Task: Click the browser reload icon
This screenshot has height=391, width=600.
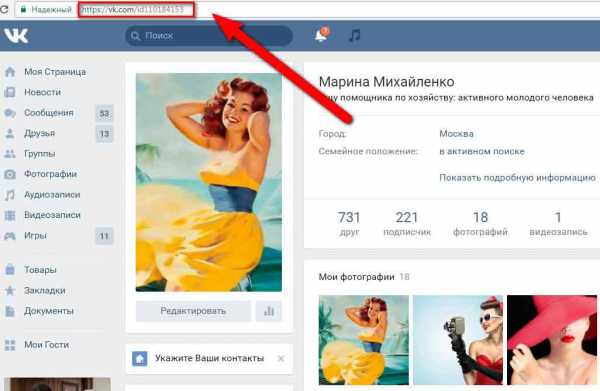Action: pos(4,10)
